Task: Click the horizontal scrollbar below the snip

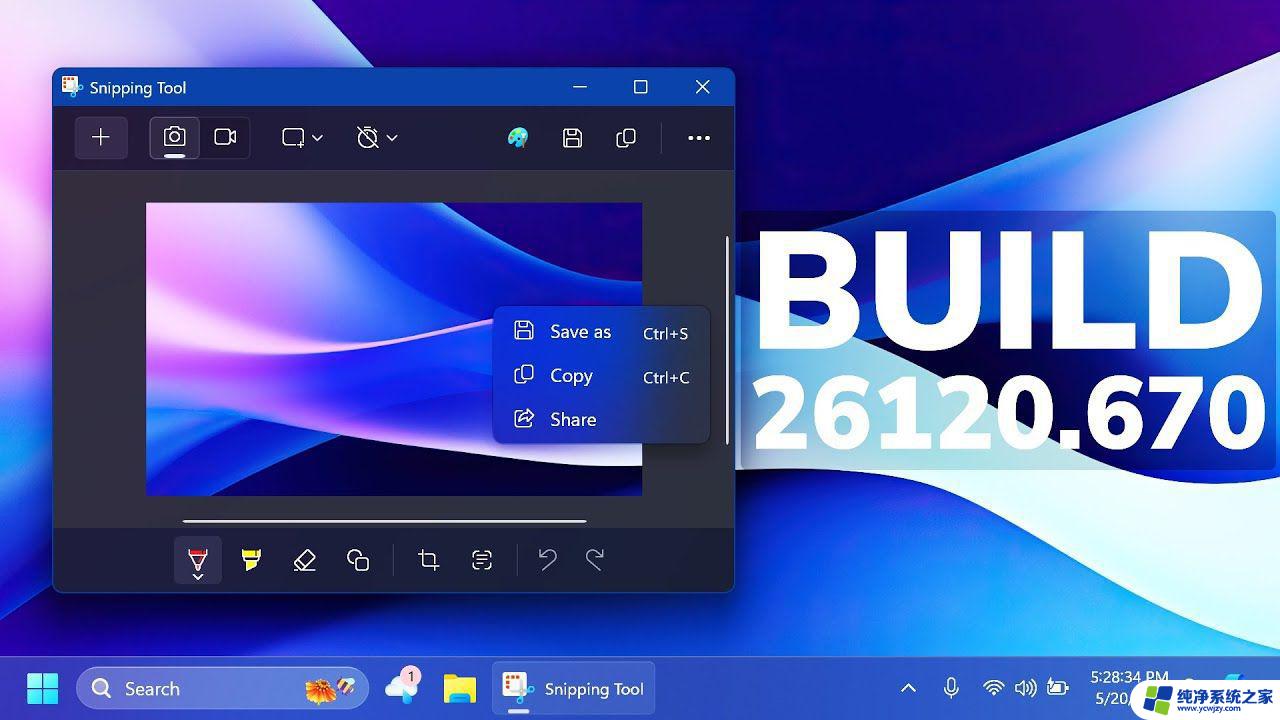Action: coord(384,521)
